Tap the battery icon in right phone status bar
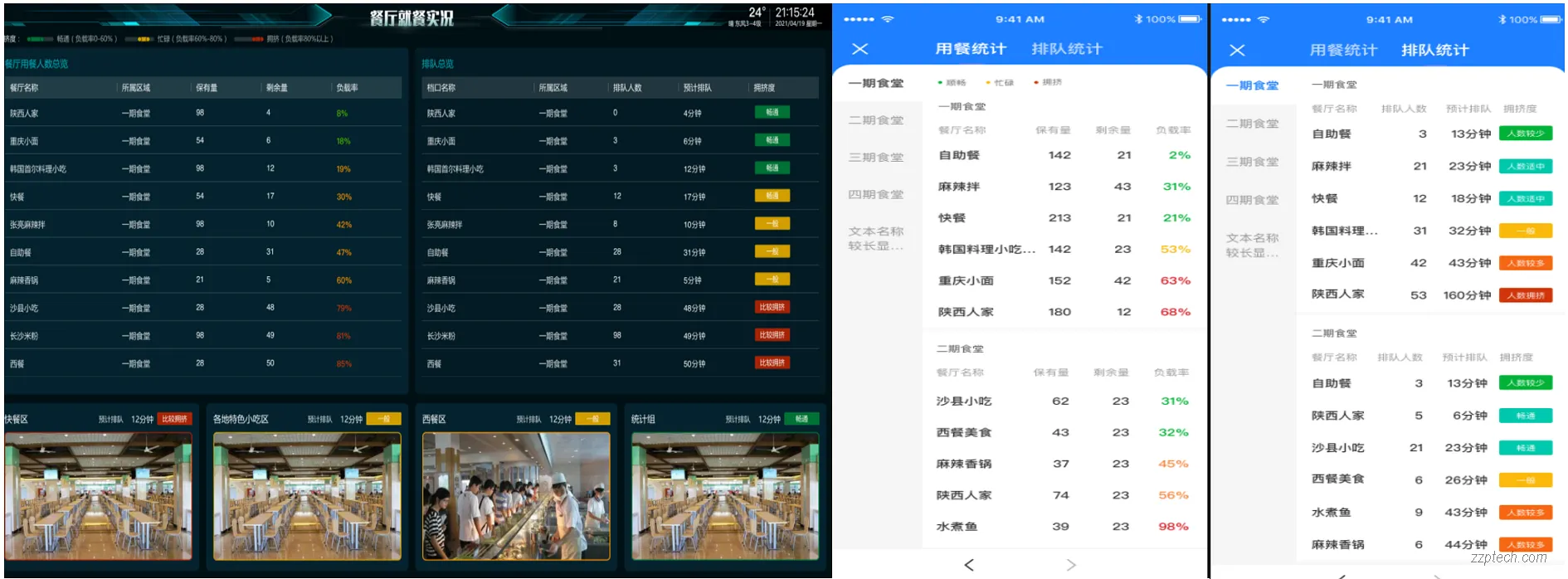The height and width of the screenshot is (579, 1568). click(1551, 19)
